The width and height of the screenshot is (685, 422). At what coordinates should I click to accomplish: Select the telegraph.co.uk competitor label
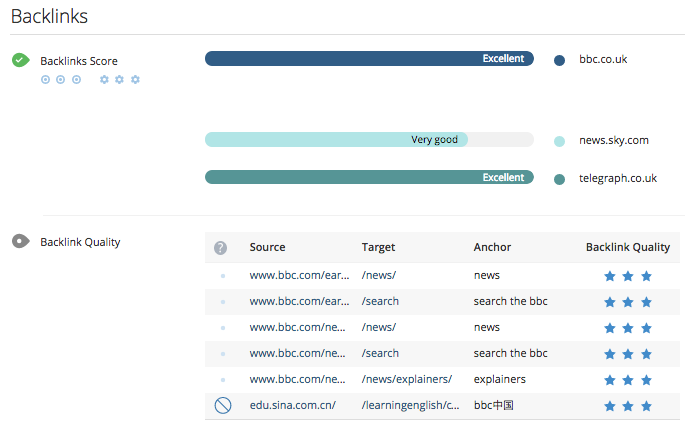tap(618, 178)
